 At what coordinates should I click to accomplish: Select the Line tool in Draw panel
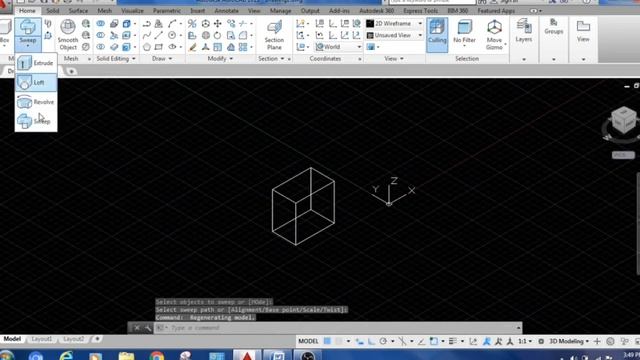(159, 36)
